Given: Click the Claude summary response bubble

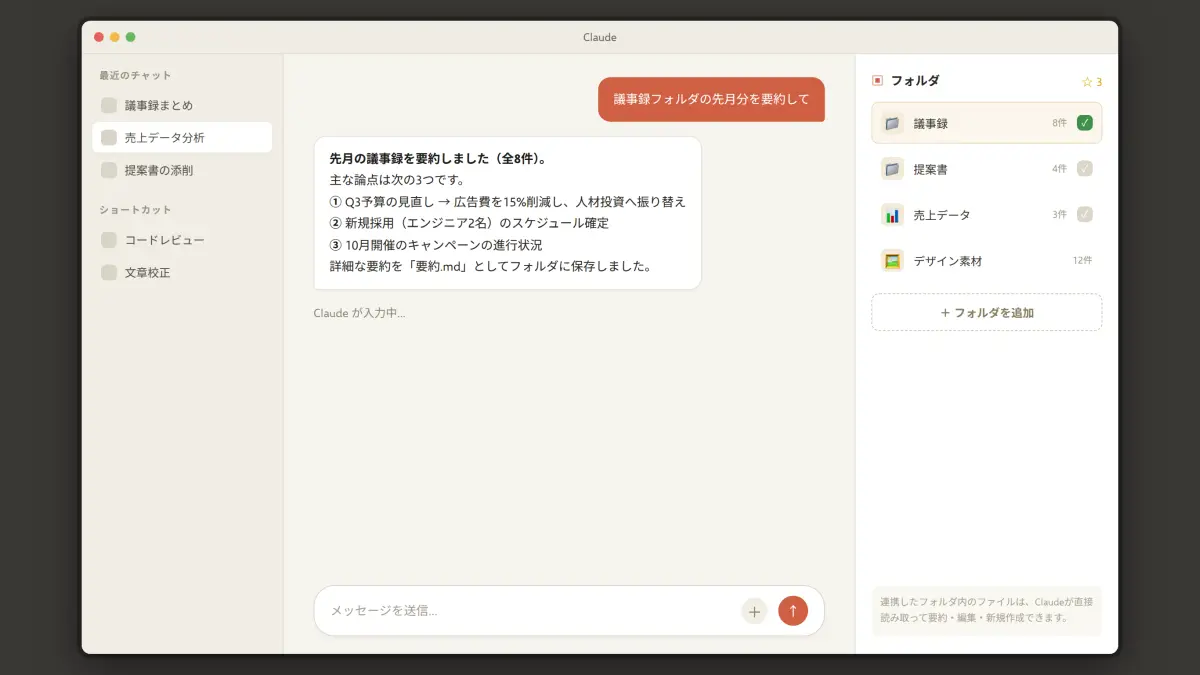Looking at the screenshot, I should click(x=508, y=213).
